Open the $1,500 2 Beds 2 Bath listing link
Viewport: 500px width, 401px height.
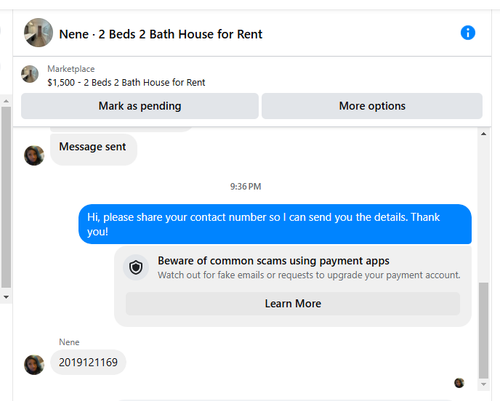point(126,82)
